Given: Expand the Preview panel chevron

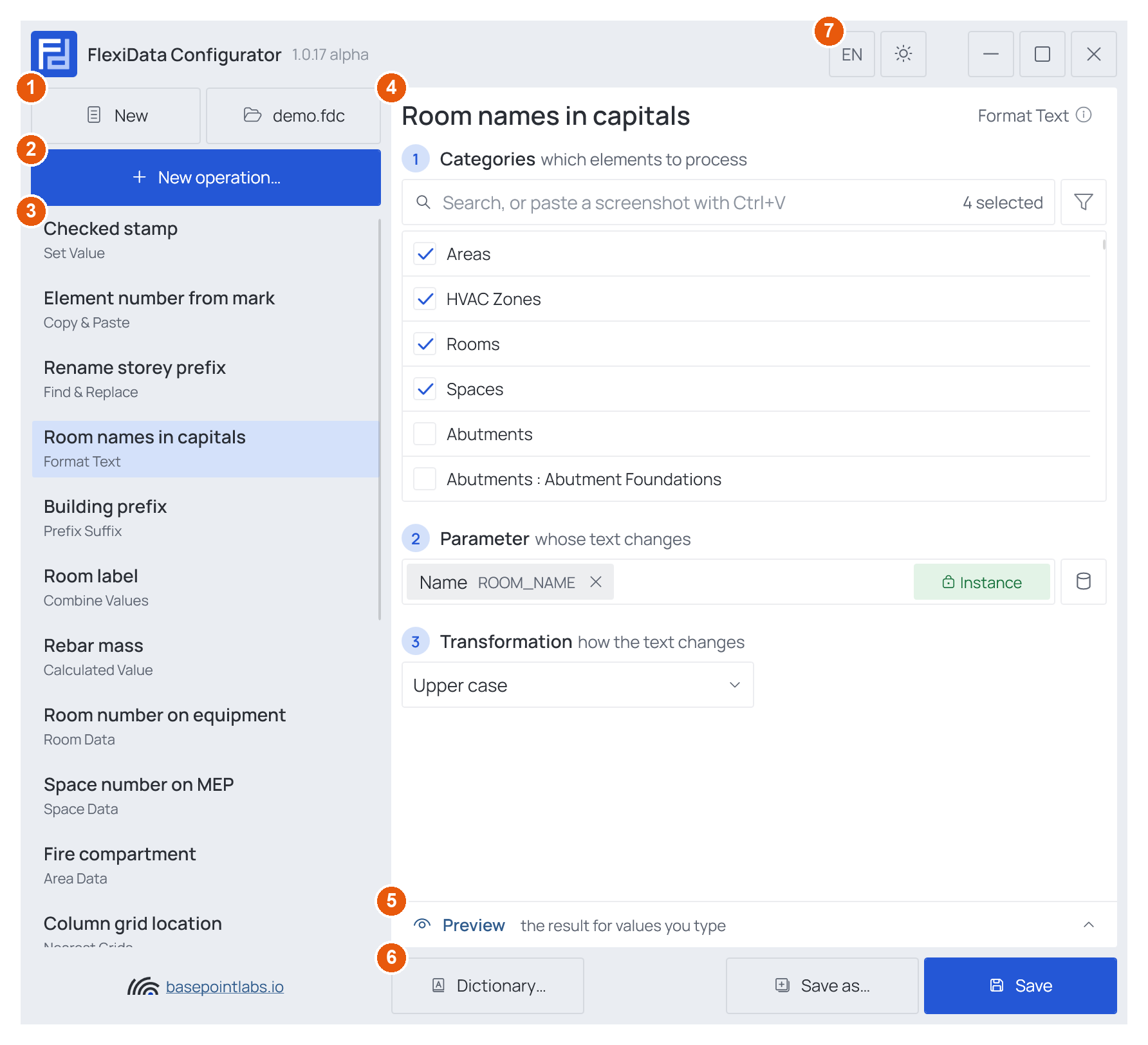Looking at the screenshot, I should coord(1089,925).
